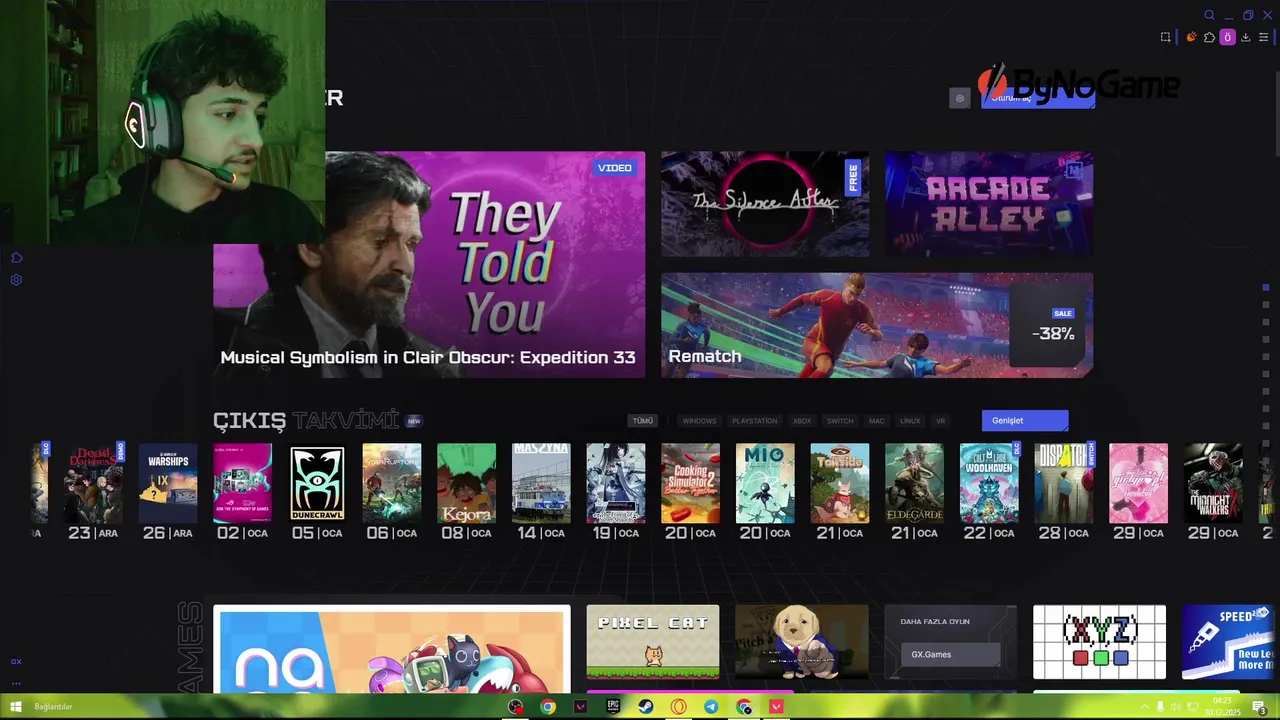
Task: Take a snapshot with the capture icon
Action: [1165, 37]
